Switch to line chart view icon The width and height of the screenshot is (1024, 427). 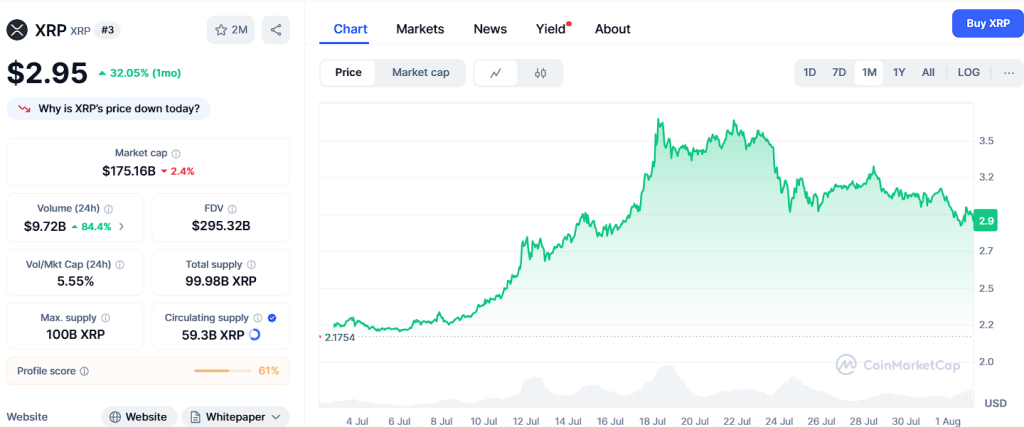[496, 73]
